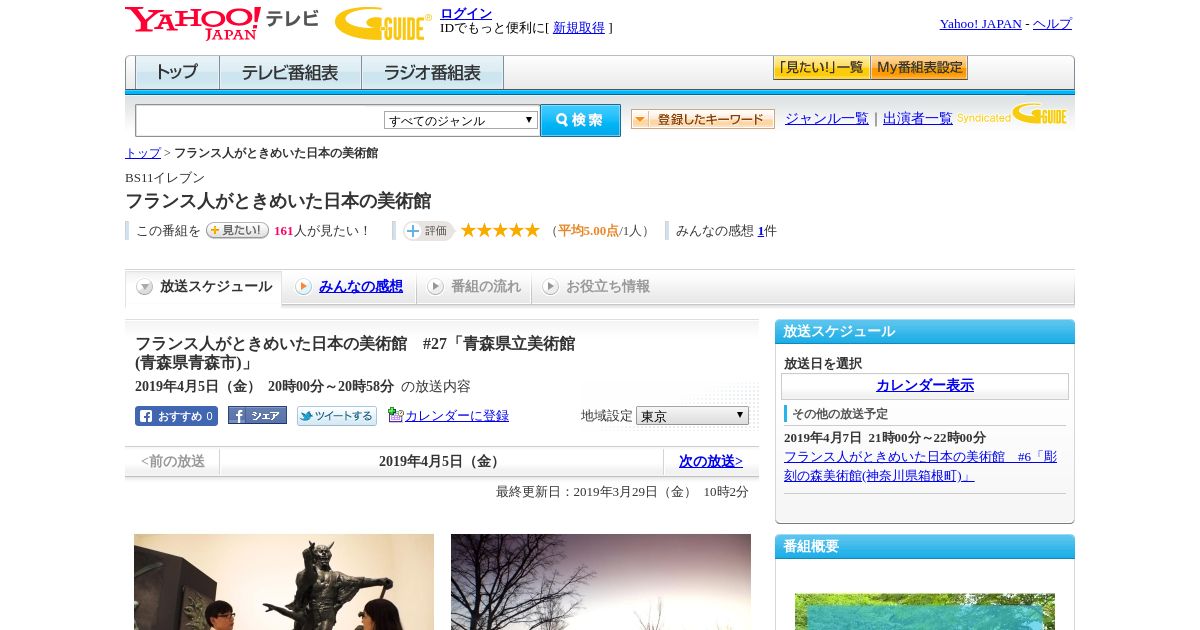Click the 評価 plus button
Image resolution: width=1200 pixels, height=630 pixels.
428,231
